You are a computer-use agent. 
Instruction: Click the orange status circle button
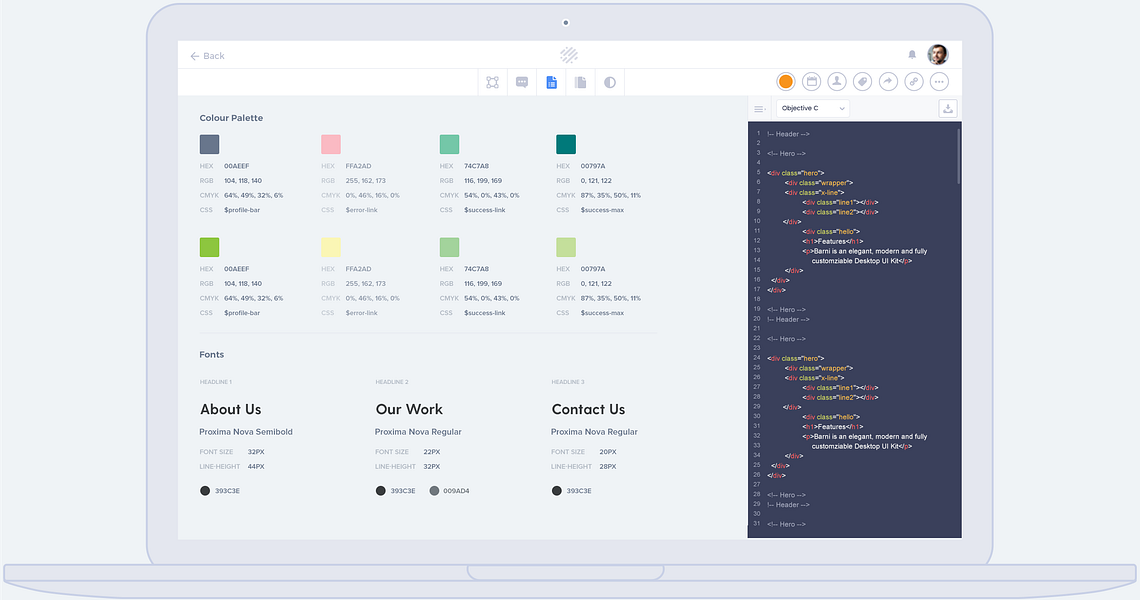click(x=785, y=81)
